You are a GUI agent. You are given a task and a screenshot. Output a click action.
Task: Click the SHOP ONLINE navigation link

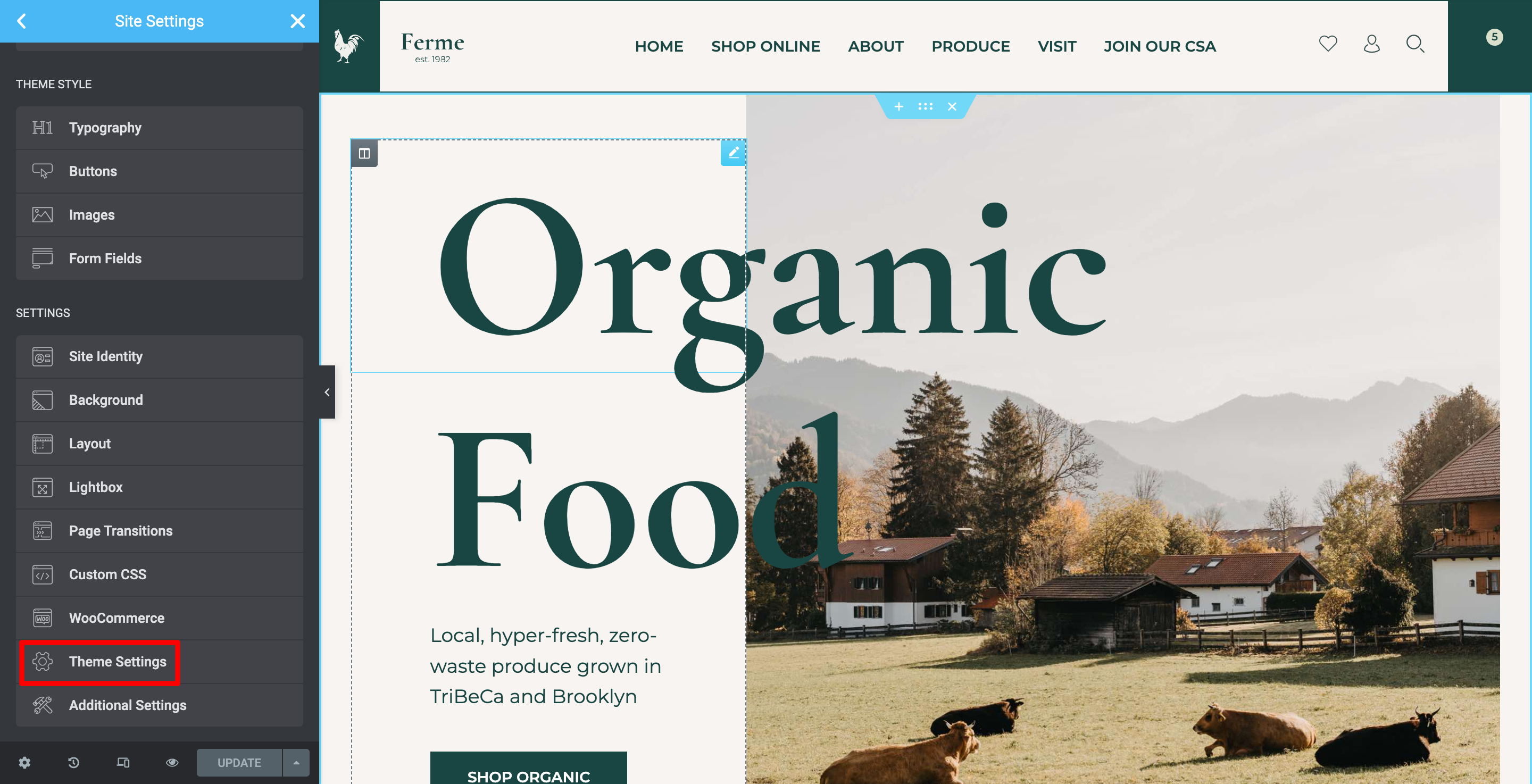coord(765,46)
